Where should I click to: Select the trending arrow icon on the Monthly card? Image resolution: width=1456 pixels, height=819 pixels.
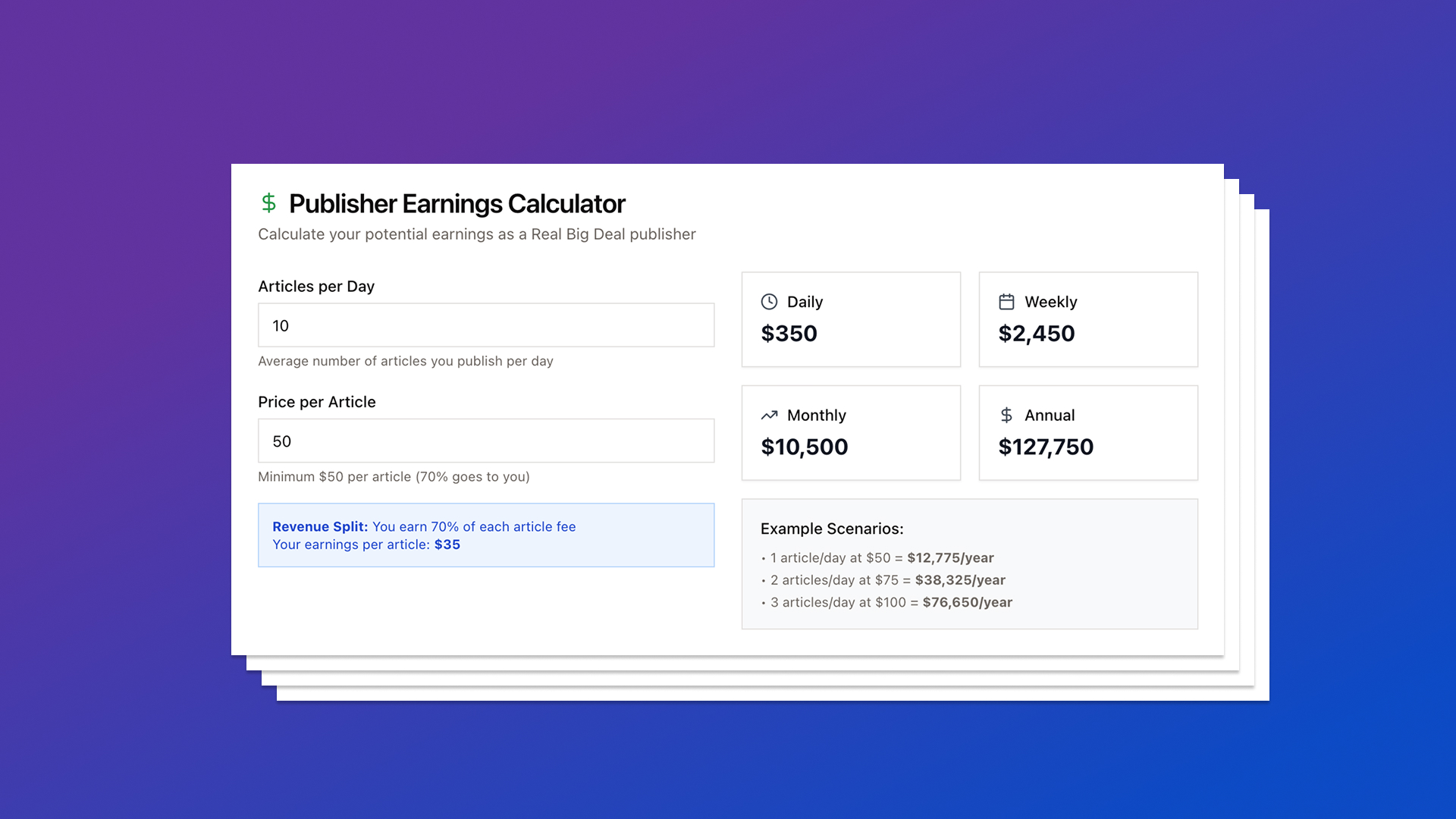pos(769,415)
